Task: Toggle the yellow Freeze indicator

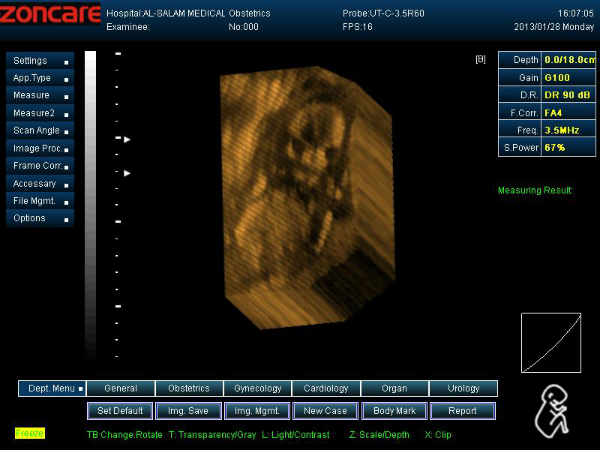Action: [30, 433]
